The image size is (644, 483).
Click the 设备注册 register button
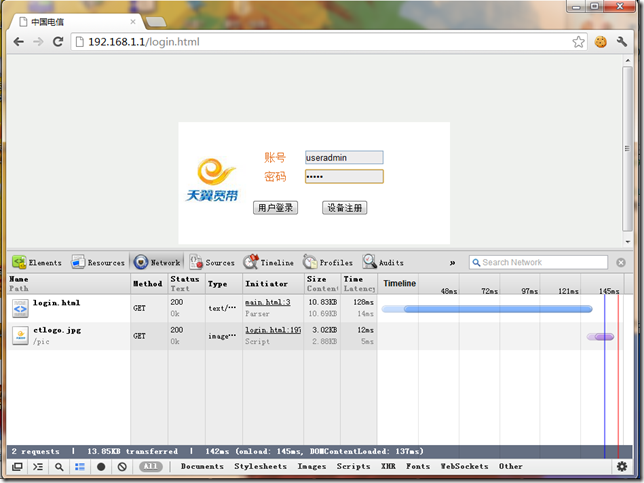344,208
